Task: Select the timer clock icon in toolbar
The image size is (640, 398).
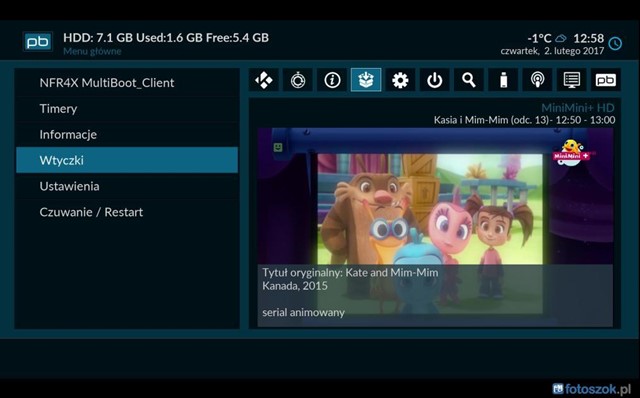Action: pyautogui.click(x=298, y=80)
